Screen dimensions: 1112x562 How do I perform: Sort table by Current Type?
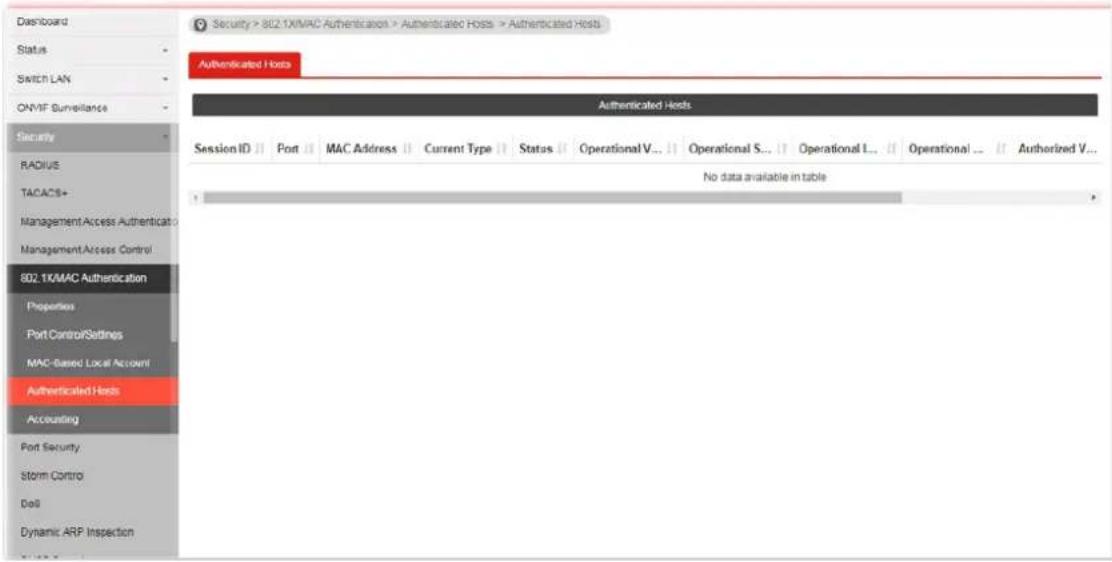pyautogui.click(x=465, y=150)
